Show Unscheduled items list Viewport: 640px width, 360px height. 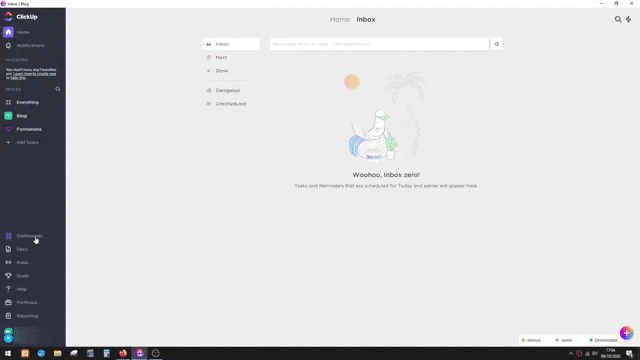coord(231,104)
